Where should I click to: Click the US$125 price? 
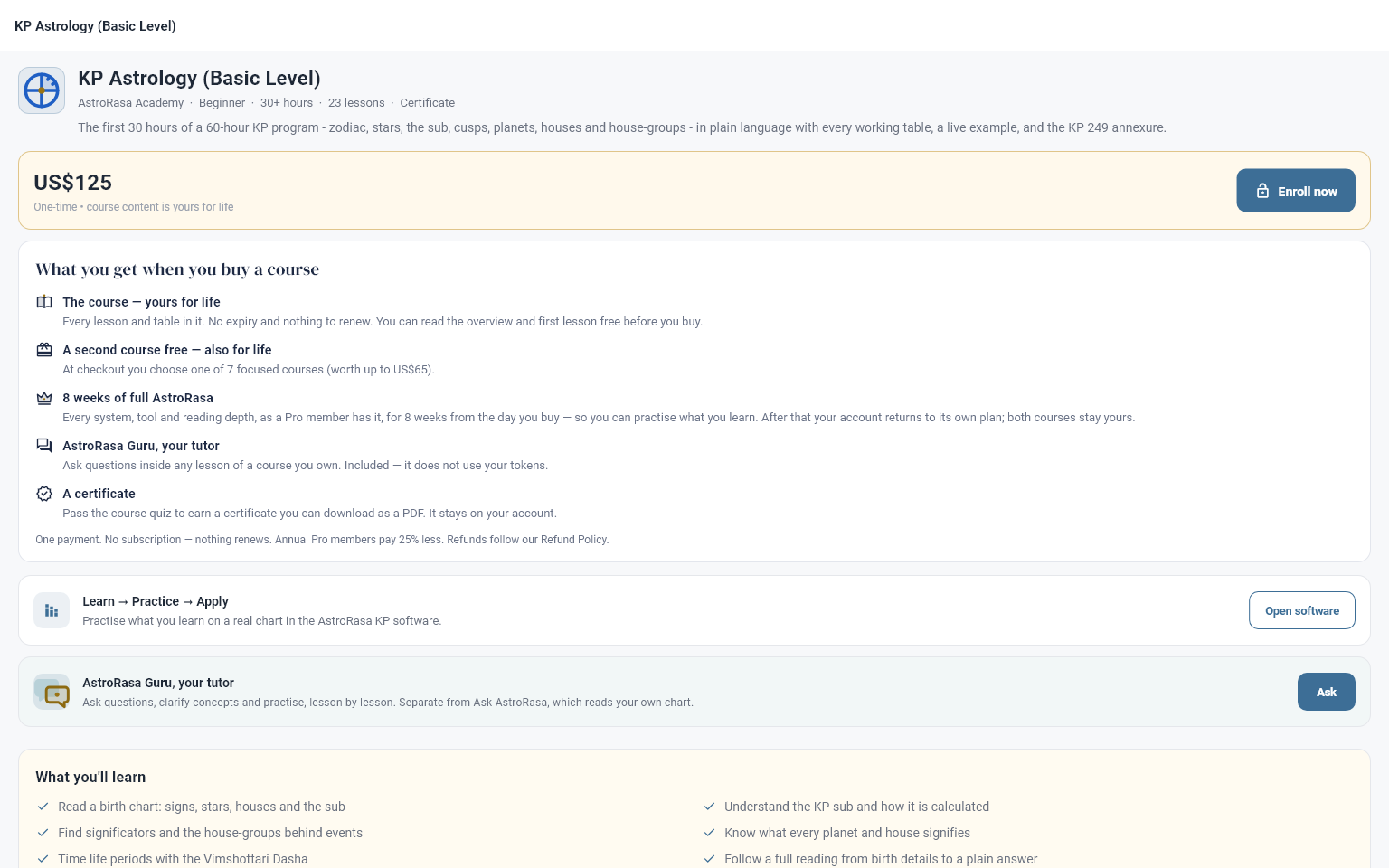(73, 183)
